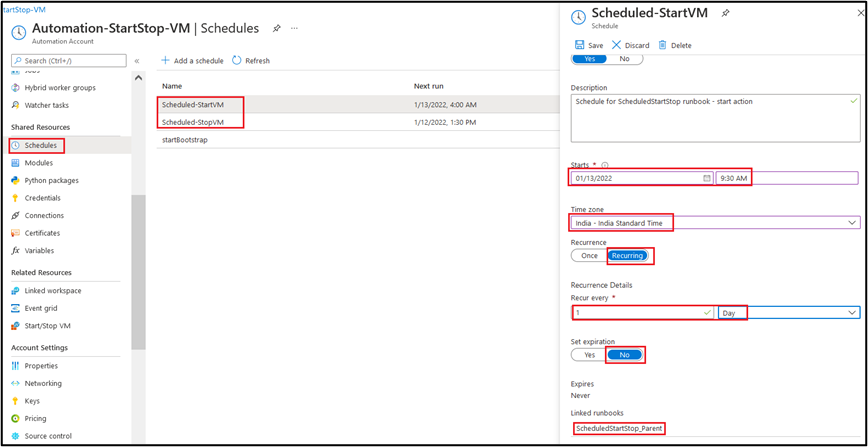
Task: Set the enabled toggle to No
Action: [624, 59]
